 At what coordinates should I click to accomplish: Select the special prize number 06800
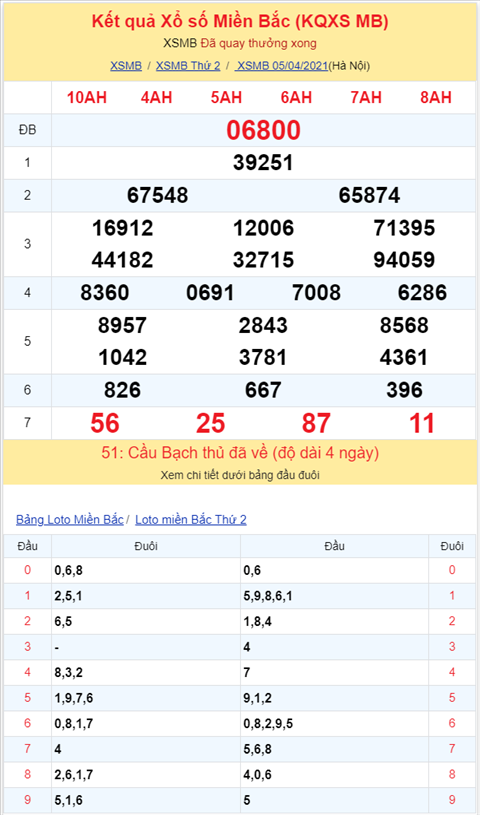(263, 130)
